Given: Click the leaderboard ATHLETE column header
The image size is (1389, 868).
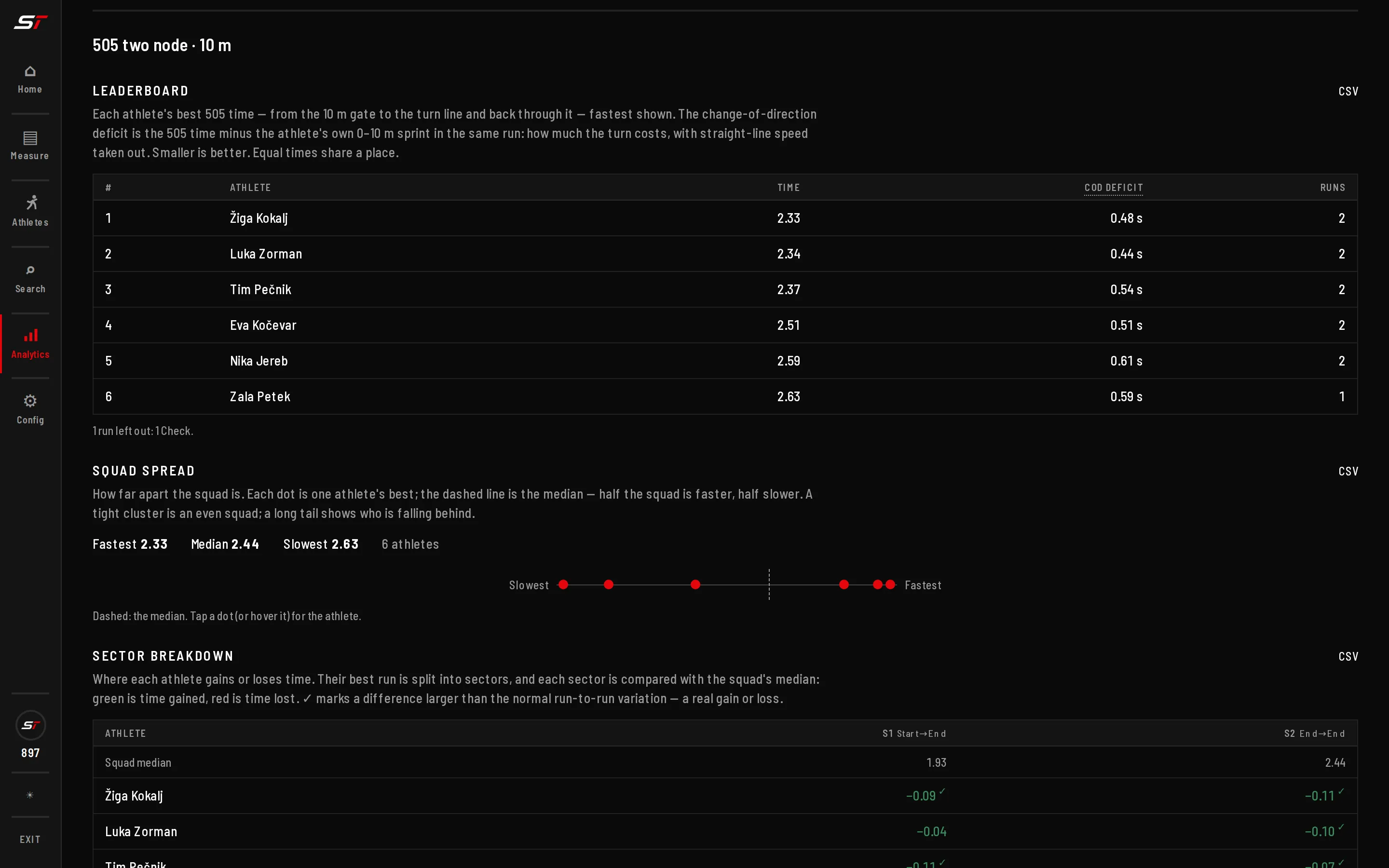Looking at the screenshot, I should (250, 188).
